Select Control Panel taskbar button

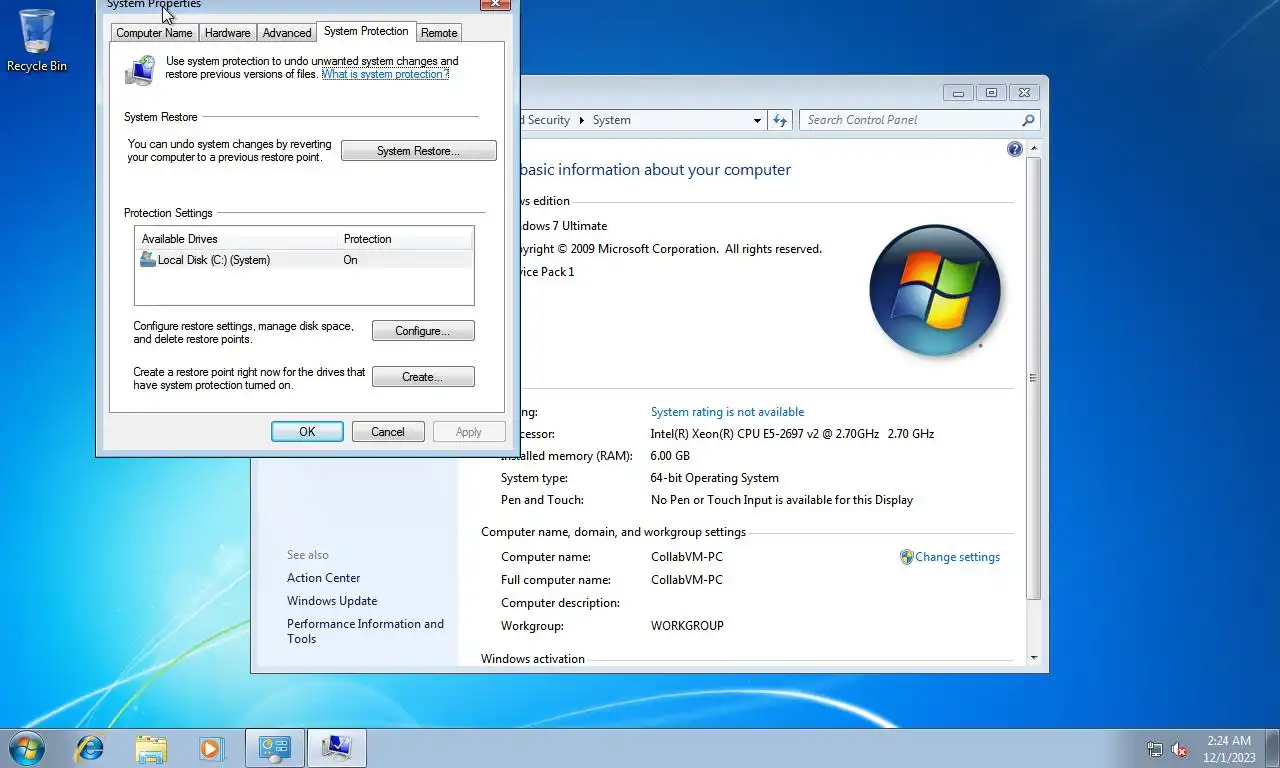[275, 748]
